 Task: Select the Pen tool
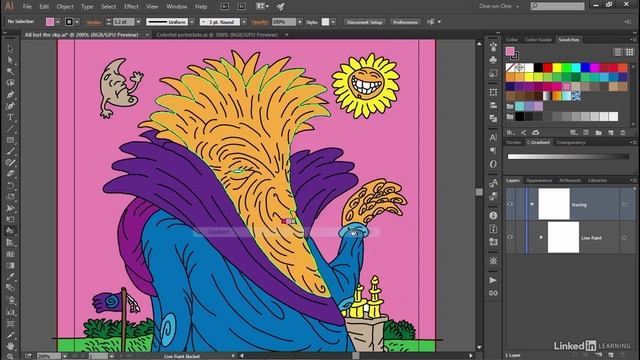10,95
